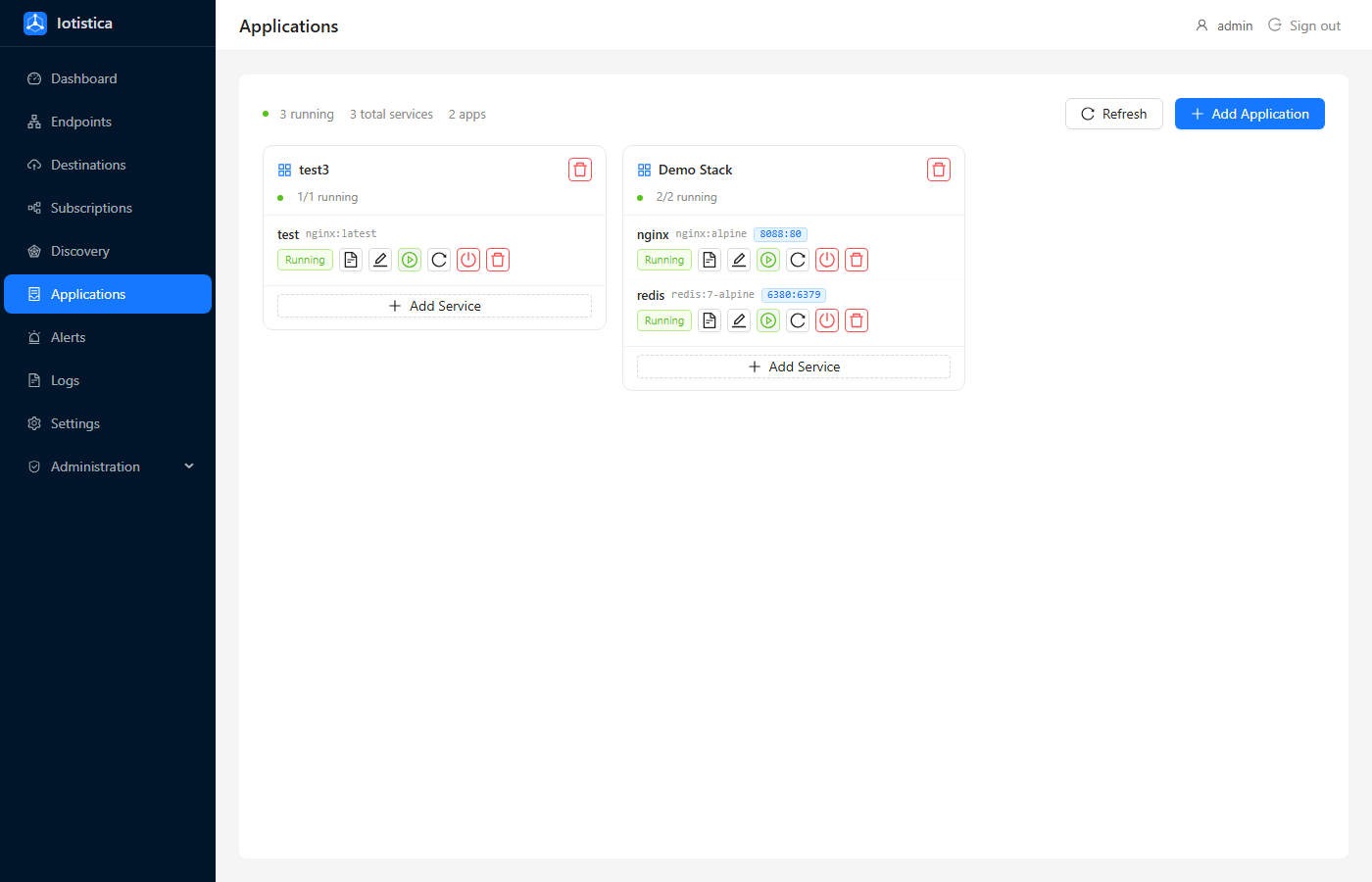The width and height of the screenshot is (1372, 882).
Task: Delete the redis service
Action: 857,320
